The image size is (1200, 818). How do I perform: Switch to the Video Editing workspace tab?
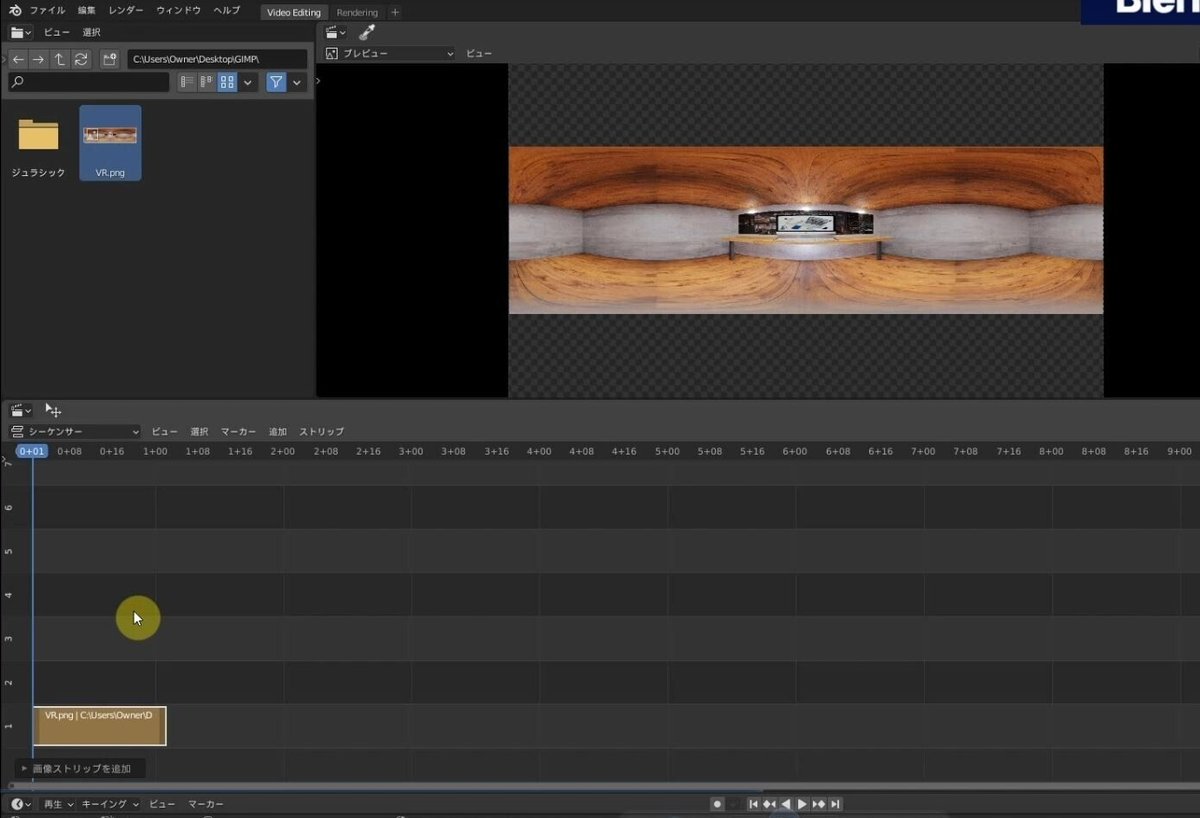[x=294, y=12]
